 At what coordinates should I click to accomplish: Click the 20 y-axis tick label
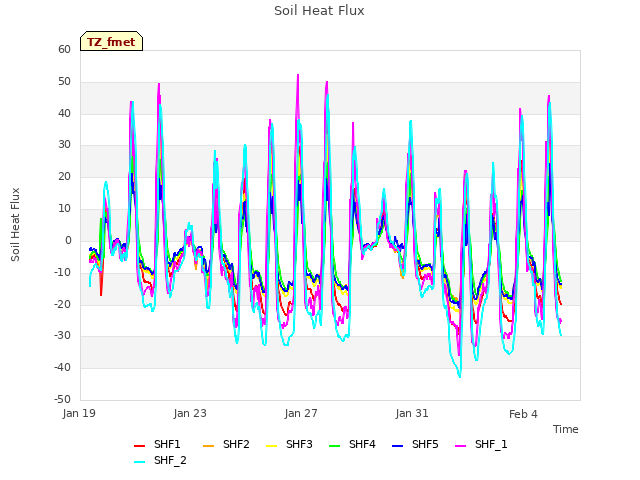point(64,176)
